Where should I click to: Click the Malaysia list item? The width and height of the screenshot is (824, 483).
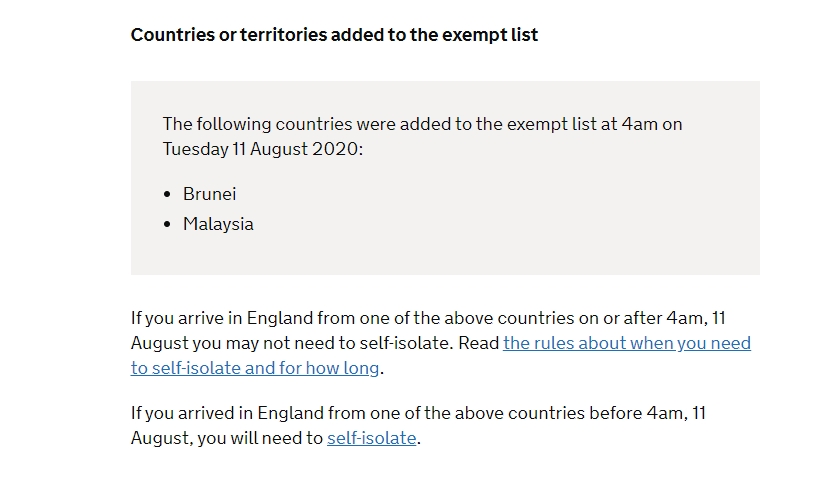click(x=218, y=224)
